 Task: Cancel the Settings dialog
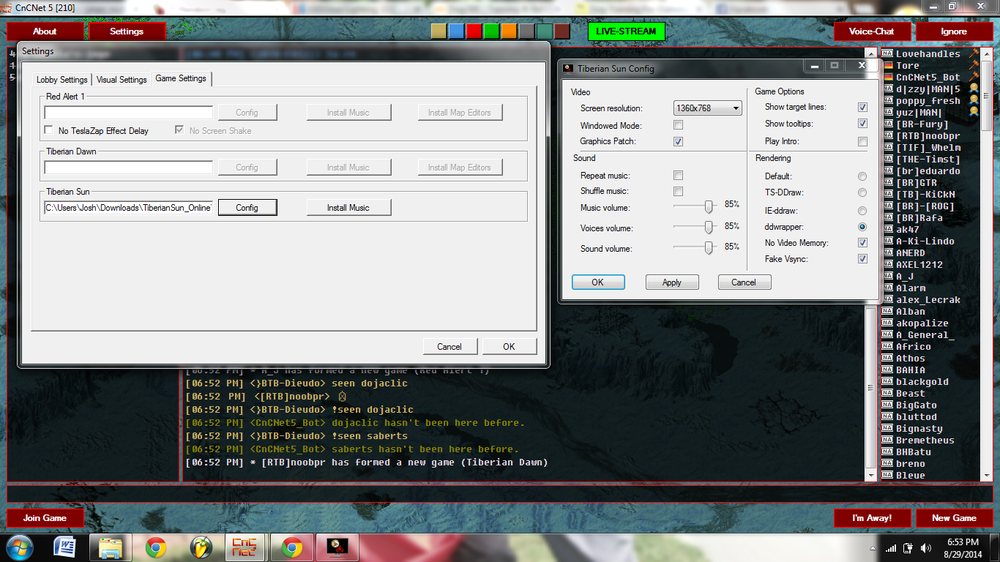coord(449,346)
